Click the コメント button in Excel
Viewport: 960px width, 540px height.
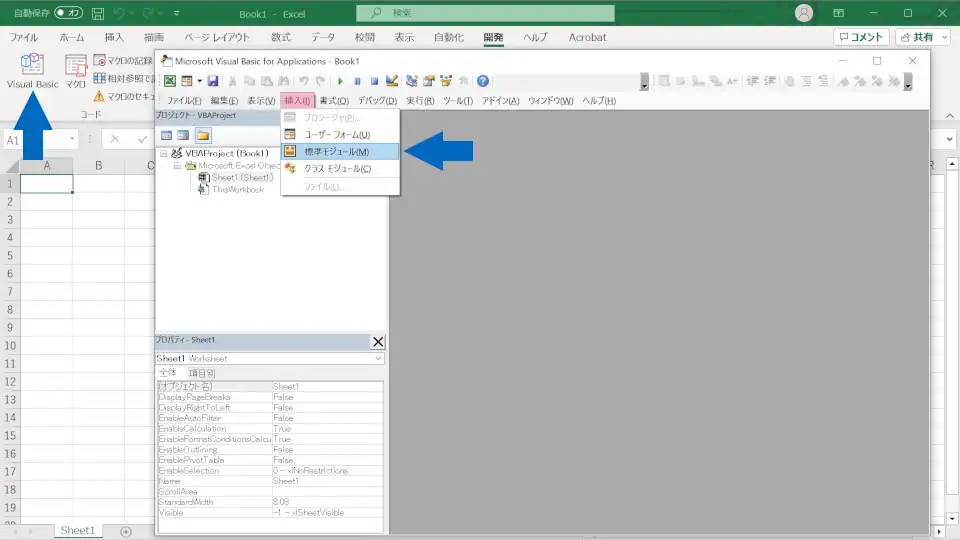click(x=861, y=37)
